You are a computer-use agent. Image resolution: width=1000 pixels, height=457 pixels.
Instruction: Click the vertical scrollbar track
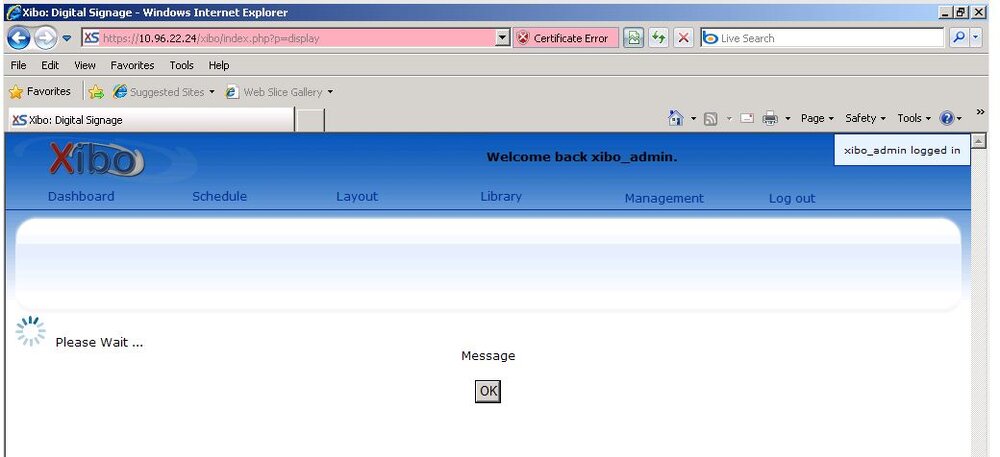(978, 303)
